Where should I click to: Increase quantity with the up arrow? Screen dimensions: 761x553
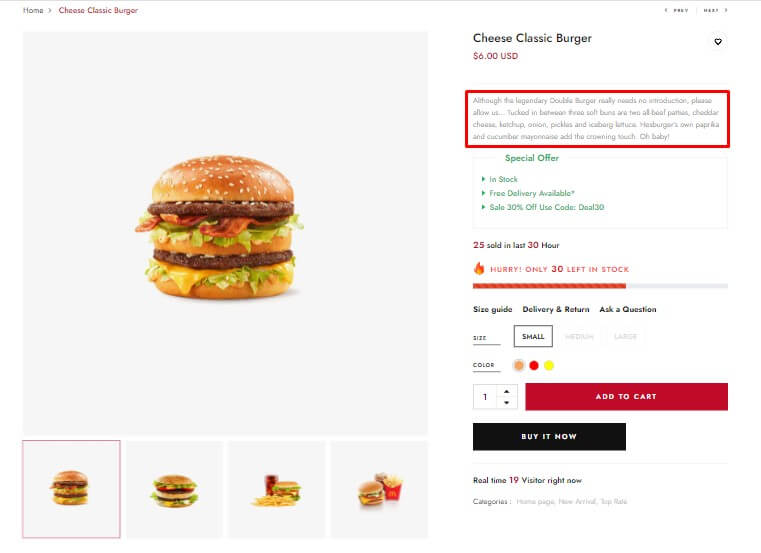click(x=507, y=391)
